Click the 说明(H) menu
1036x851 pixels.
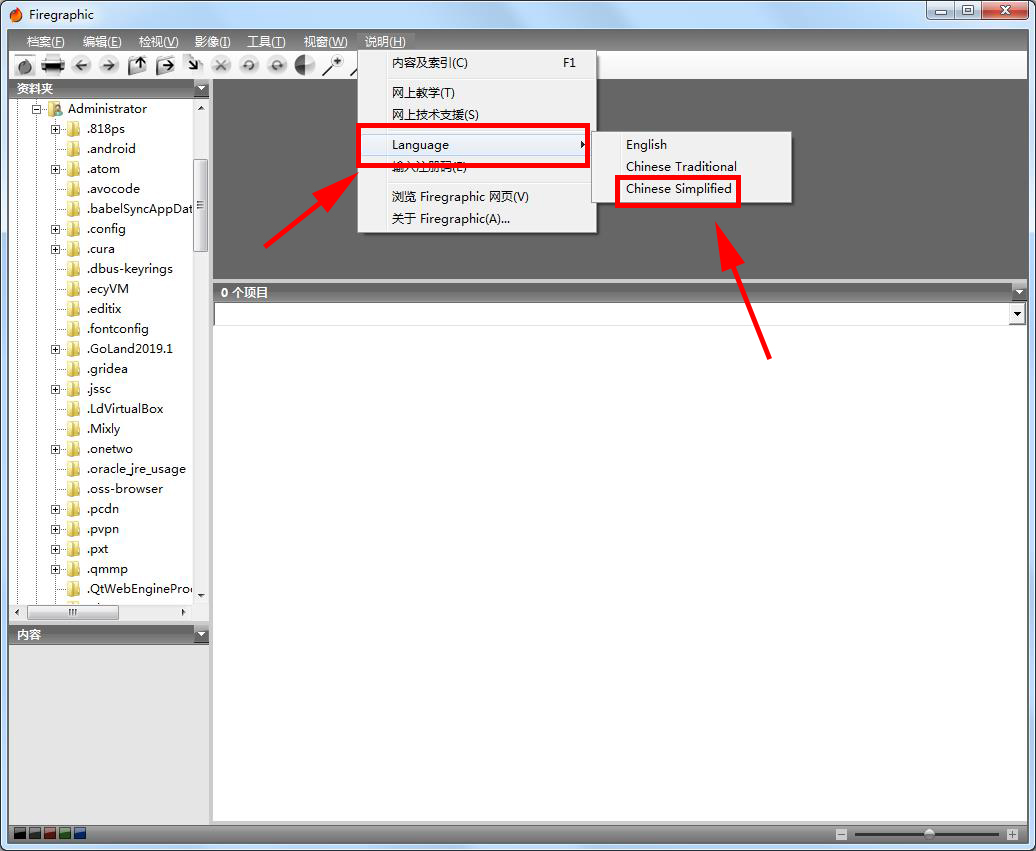coord(385,42)
